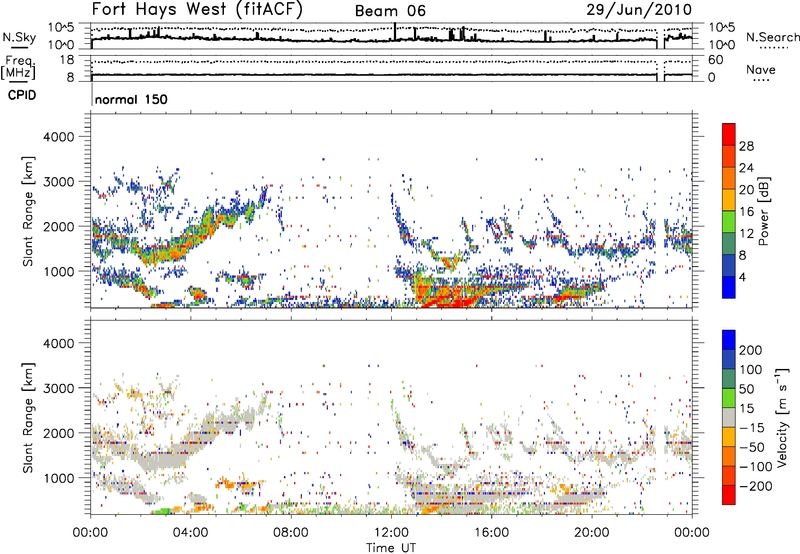Screen dimensions: 800x554
Task: Click the '28' tick on the power colorbar
Action: (x=746, y=146)
